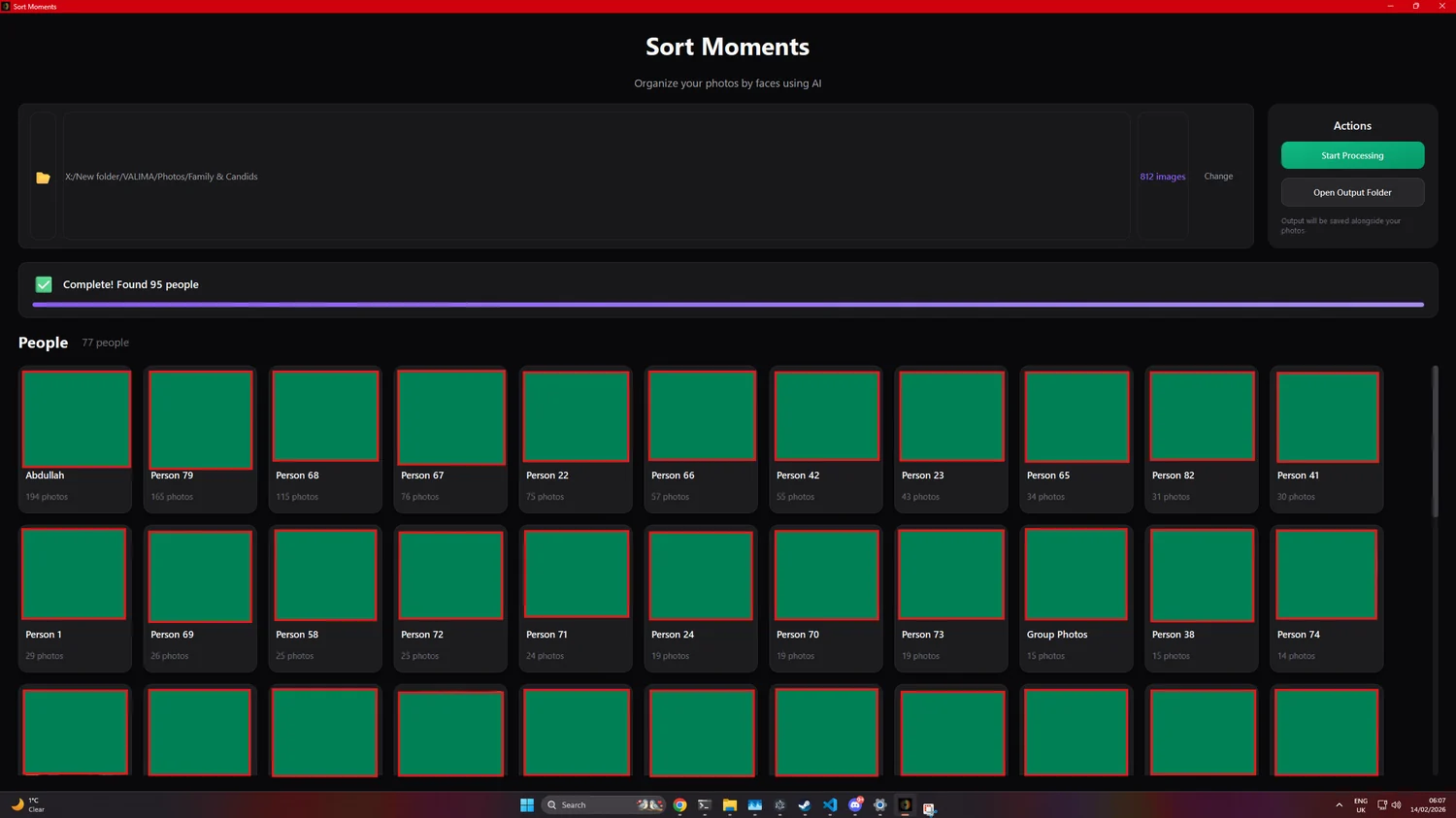This screenshot has height=818, width=1456.
Task: Open the Person 79 thumbnail
Action: pos(201,420)
